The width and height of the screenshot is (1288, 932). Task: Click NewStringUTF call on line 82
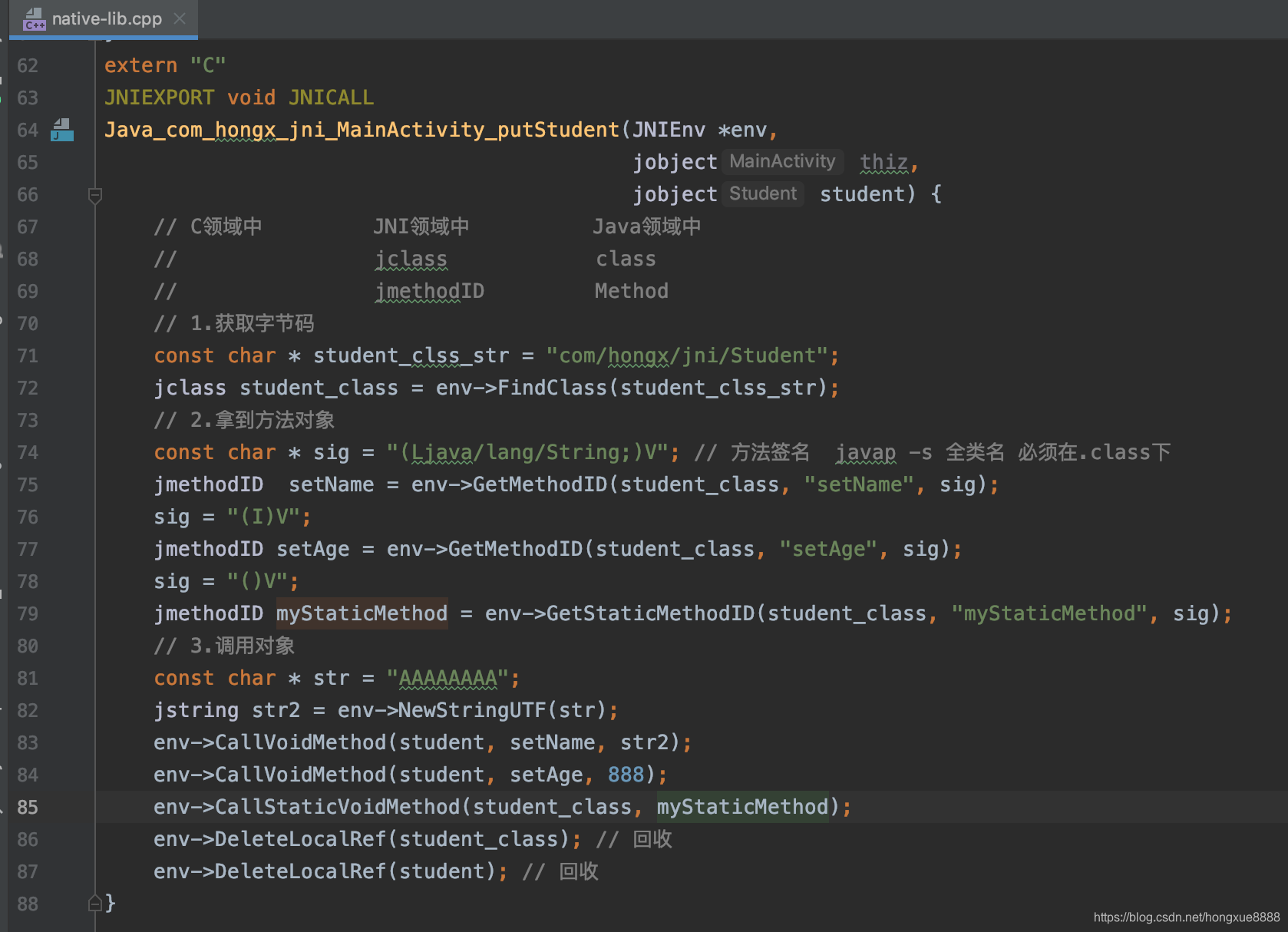[472, 710]
